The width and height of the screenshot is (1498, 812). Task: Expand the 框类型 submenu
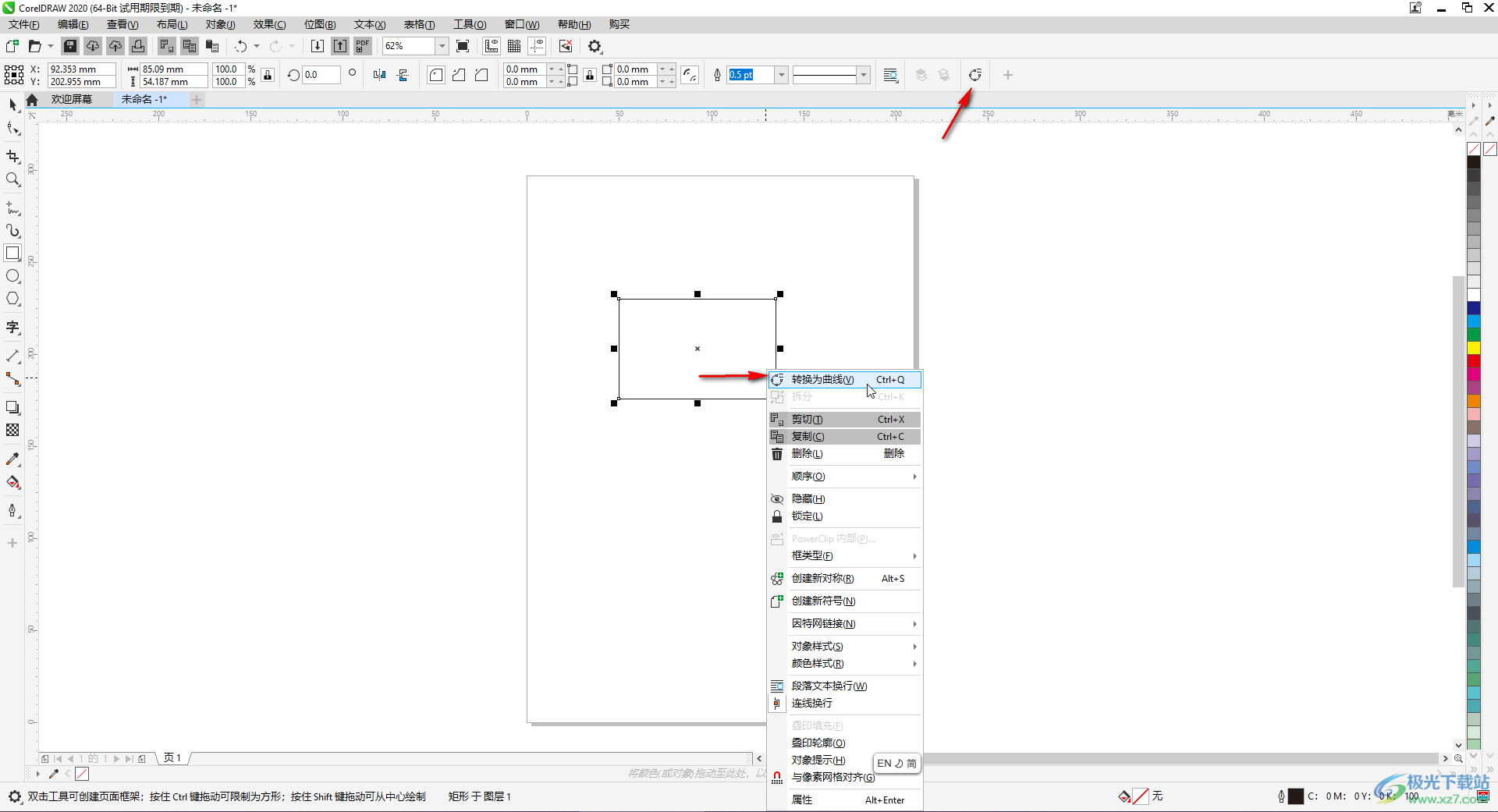click(x=845, y=555)
